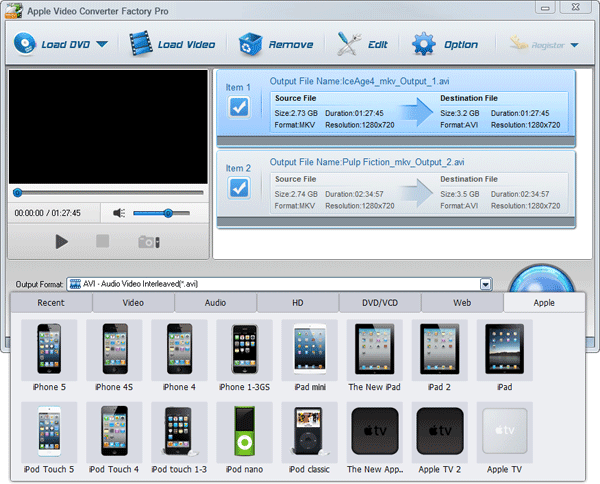Image resolution: width=600 pixels, height=484 pixels.
Task: Click the Load DVD text label
Action: click(65, 45)
